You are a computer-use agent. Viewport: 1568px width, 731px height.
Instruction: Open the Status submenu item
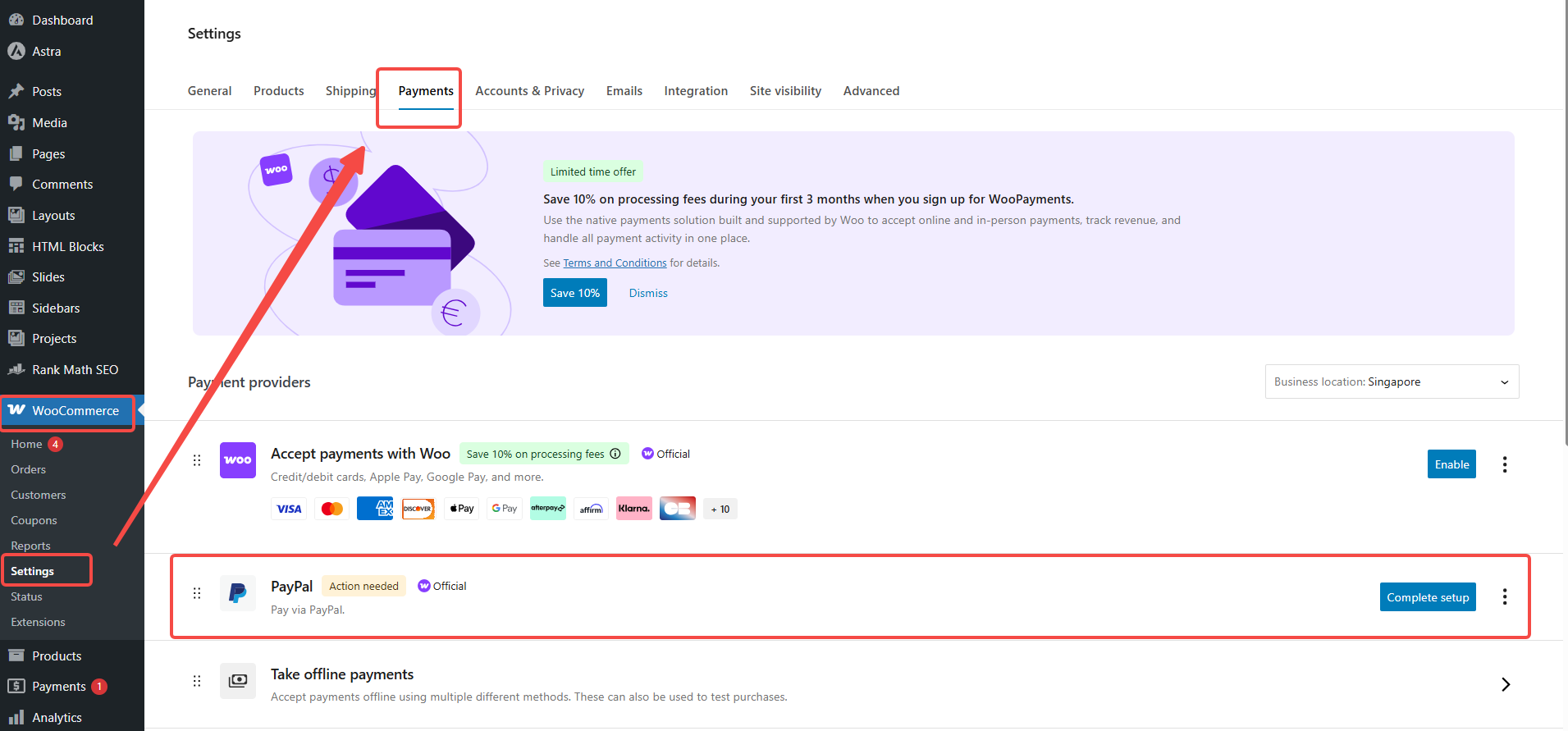pos(26,596)
